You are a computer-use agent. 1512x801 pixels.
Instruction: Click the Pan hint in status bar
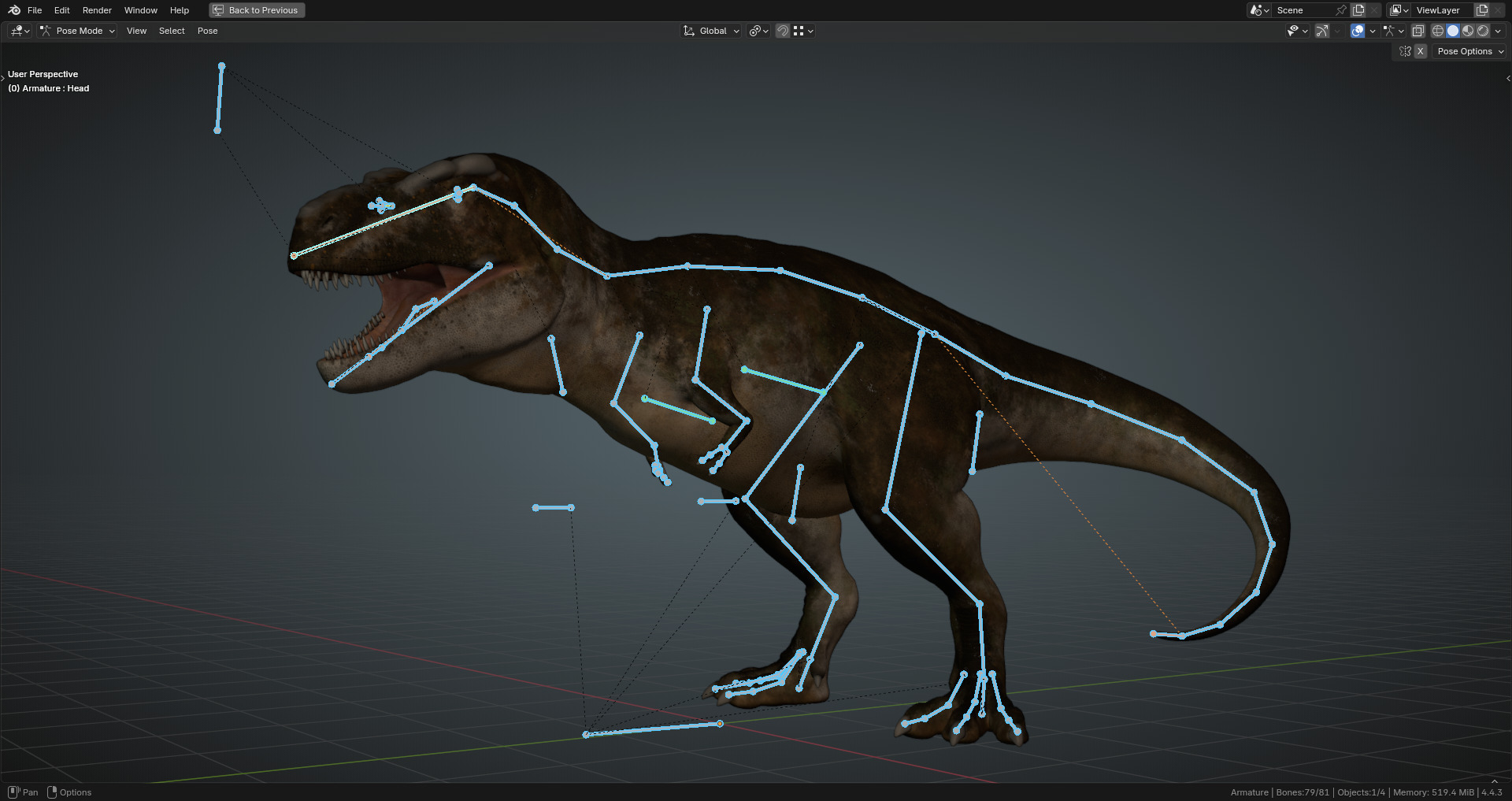pyautogui.click(x=23, y=792)
